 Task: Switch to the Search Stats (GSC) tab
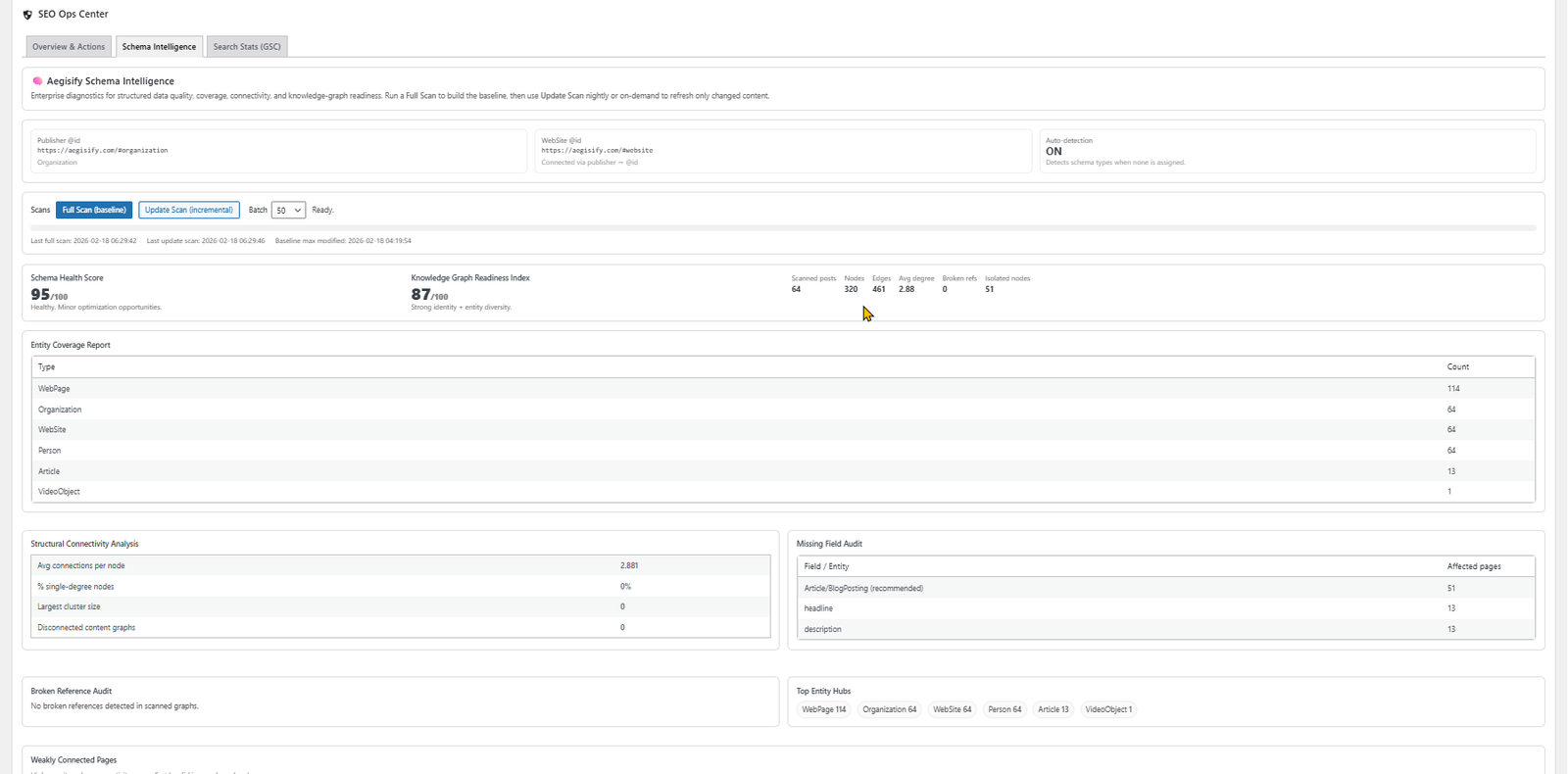pos(247,47)
